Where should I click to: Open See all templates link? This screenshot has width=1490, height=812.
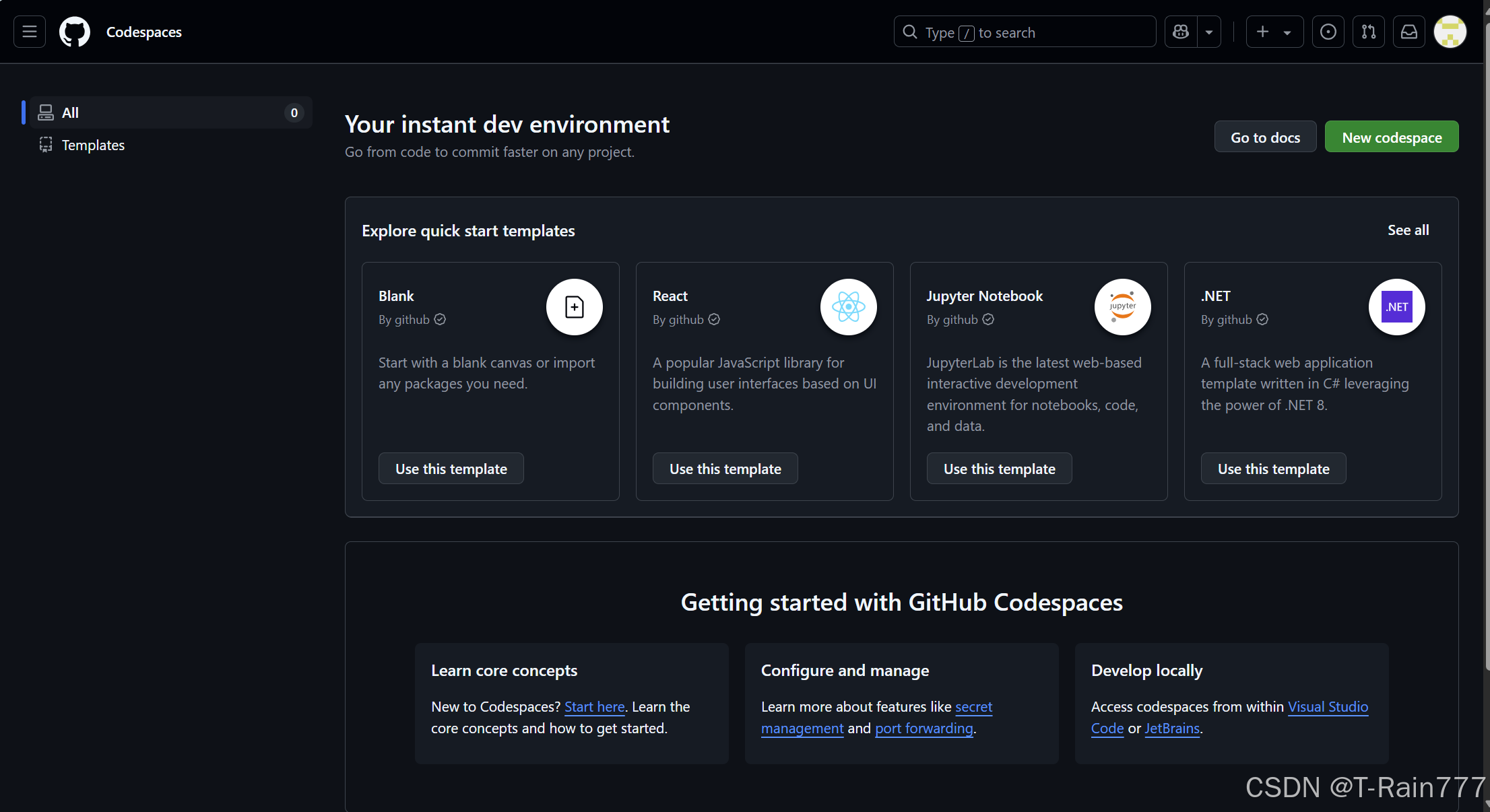point(1408,230)
